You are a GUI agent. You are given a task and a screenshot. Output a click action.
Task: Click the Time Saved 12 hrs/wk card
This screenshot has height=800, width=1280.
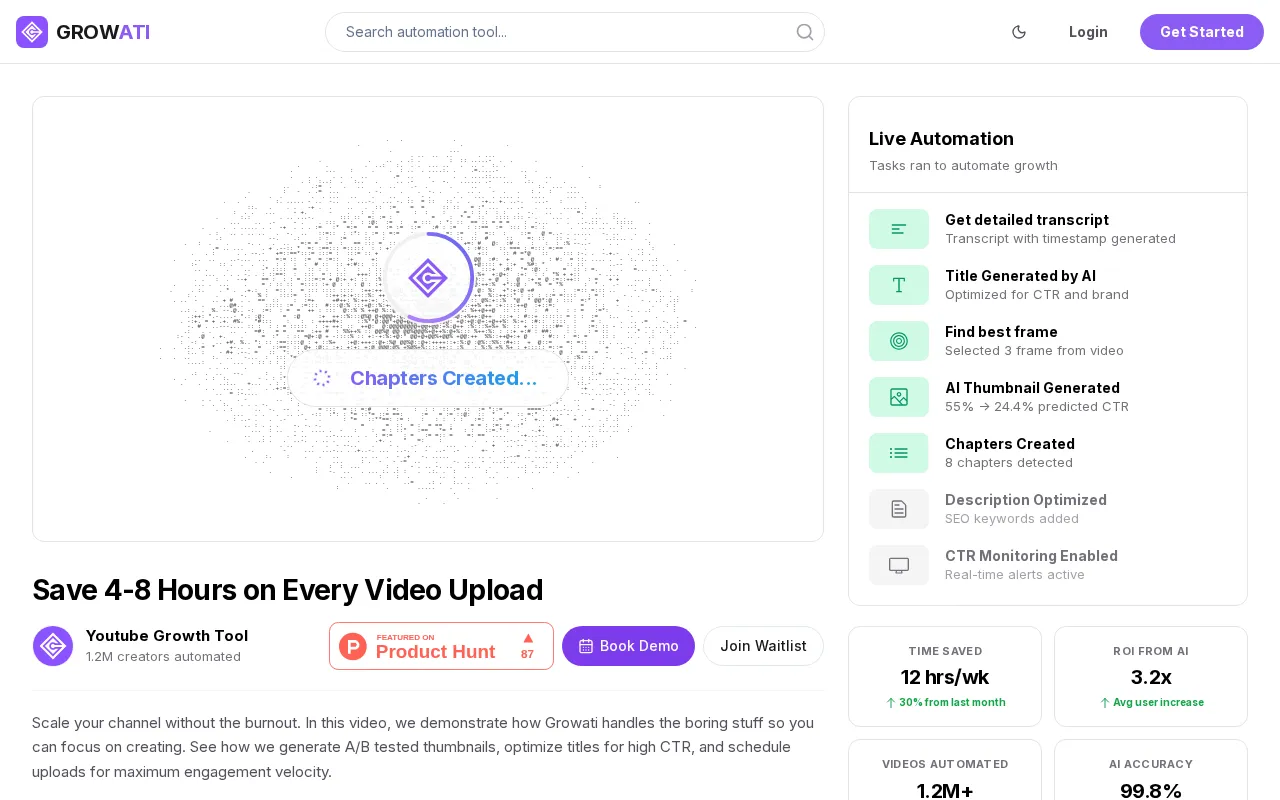pos(945,676)
